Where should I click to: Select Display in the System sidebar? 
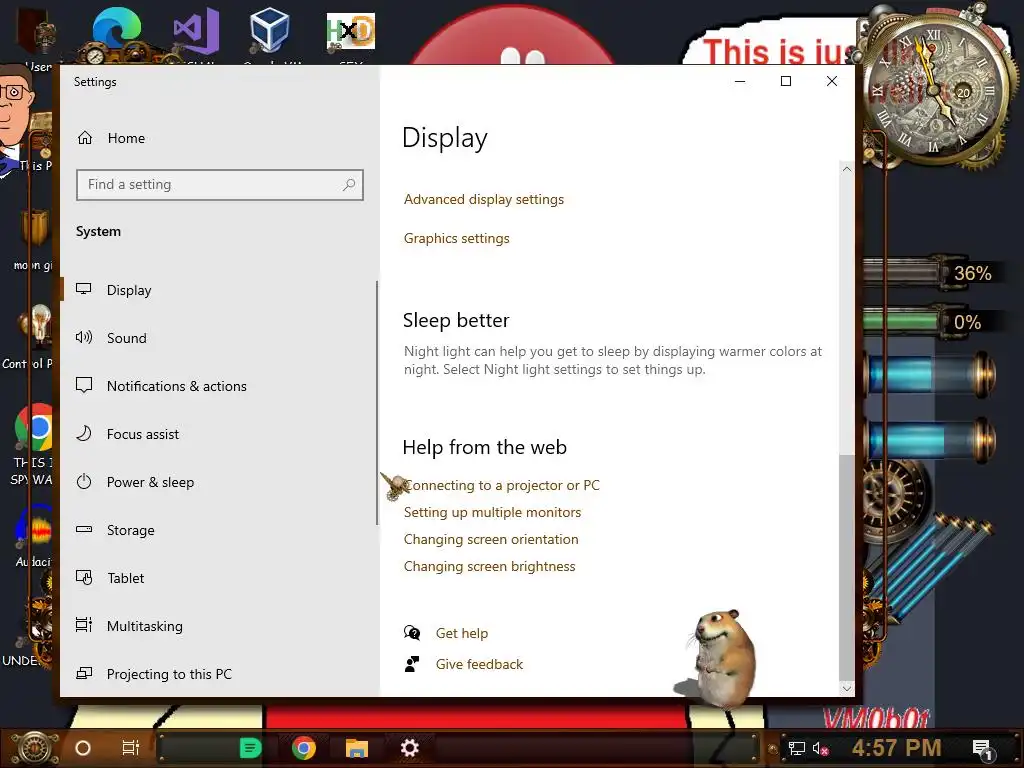tap(219, 290)
